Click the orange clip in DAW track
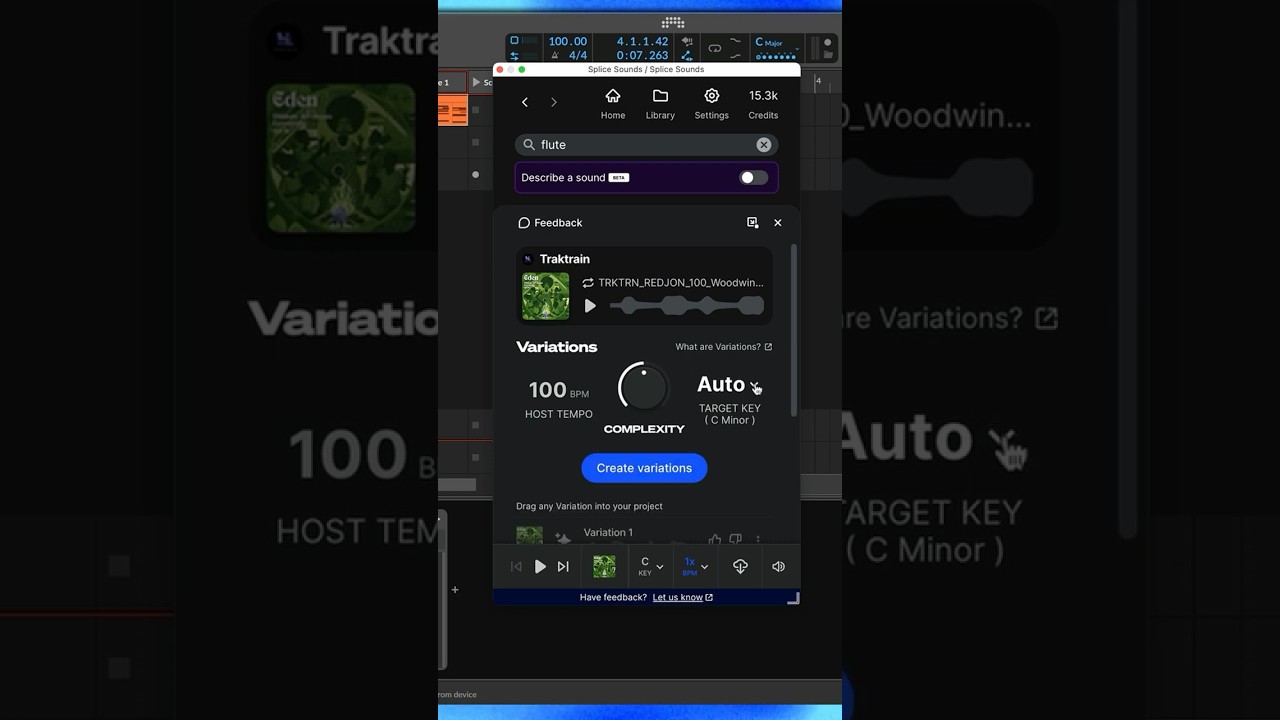 (x=453, y=110)
